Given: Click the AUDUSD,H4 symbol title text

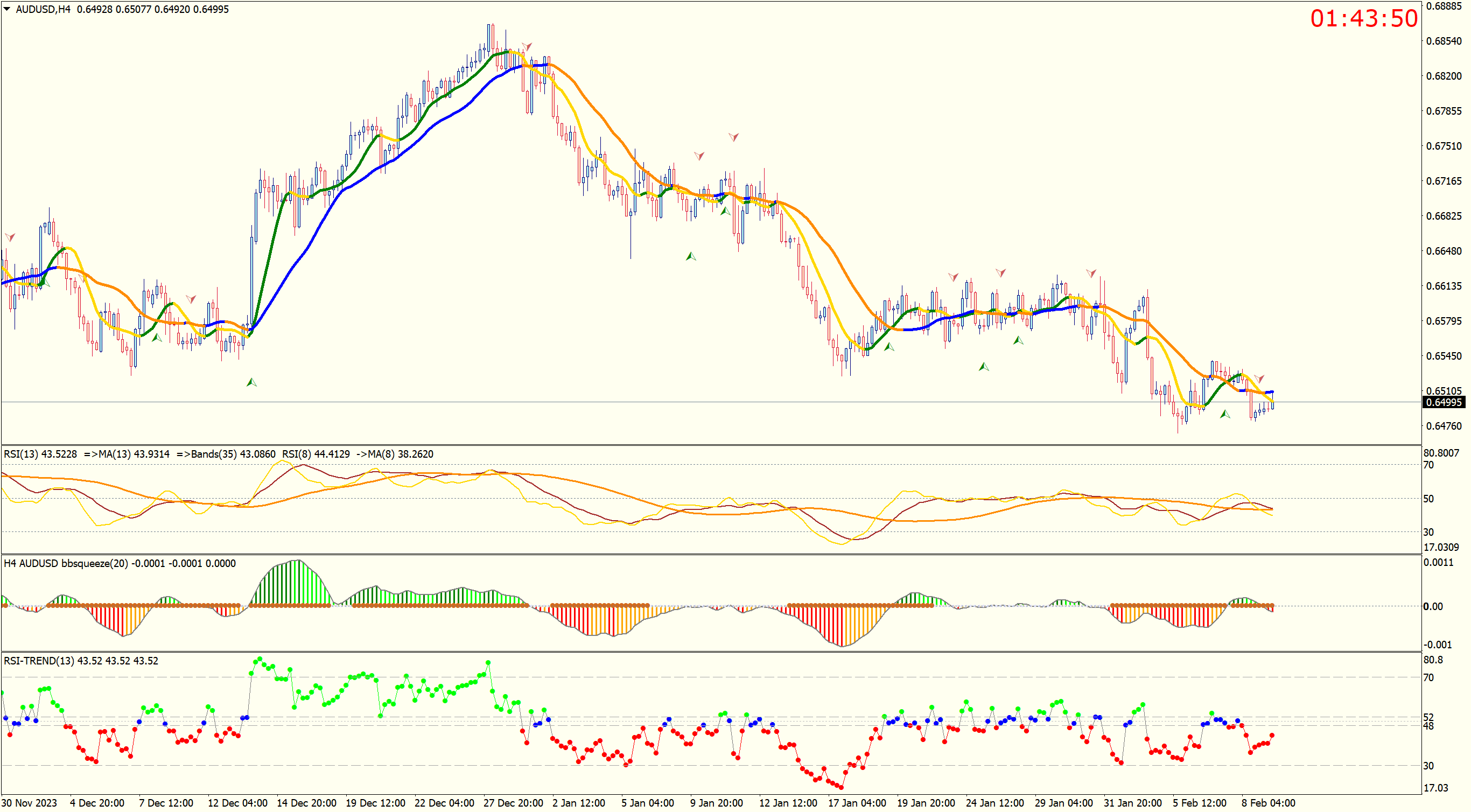Looking at the screenshot, I should click(x=43, y=9).
